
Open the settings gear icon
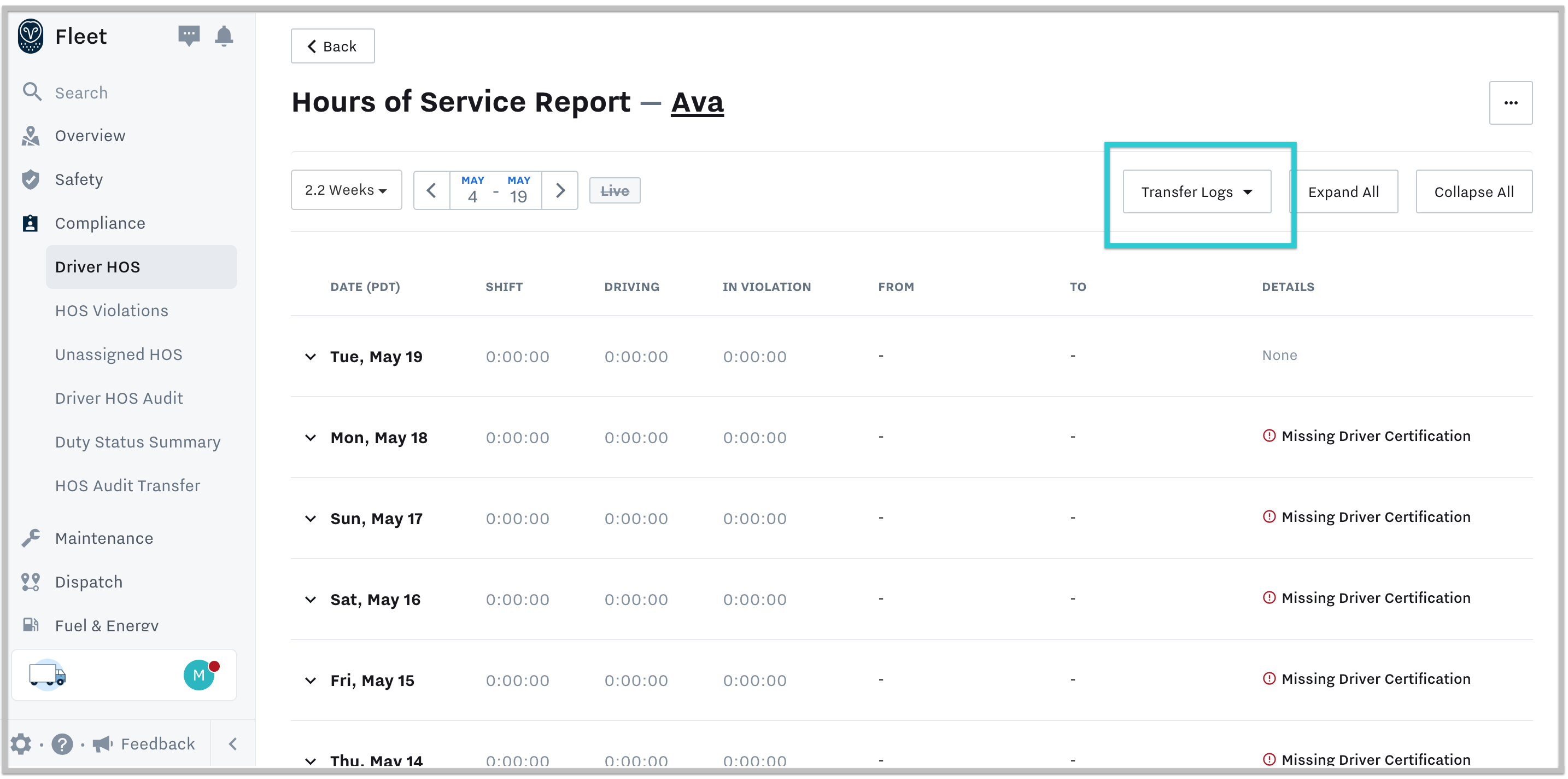21,743
